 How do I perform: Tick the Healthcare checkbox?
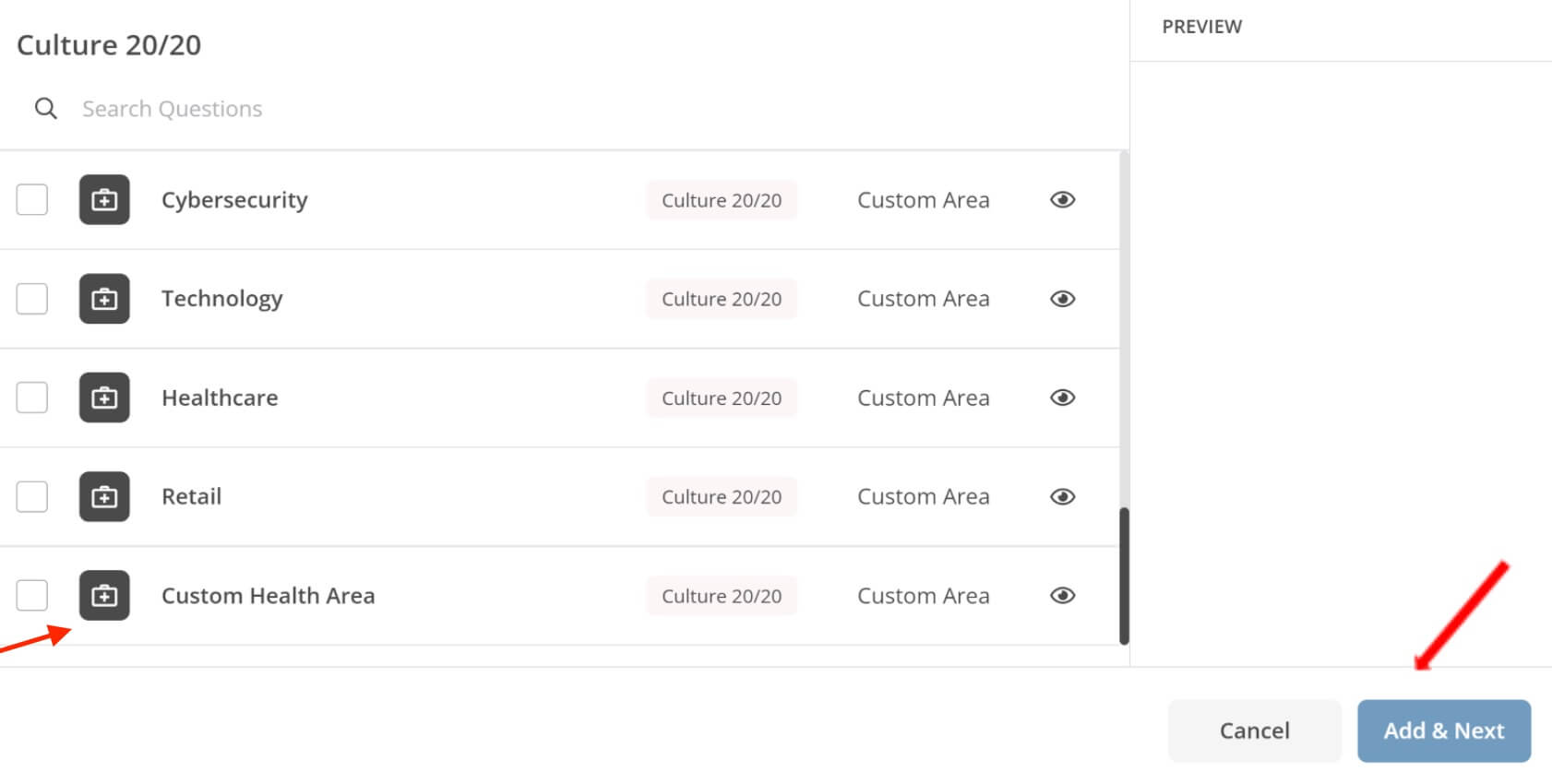[x=32, y=398]
